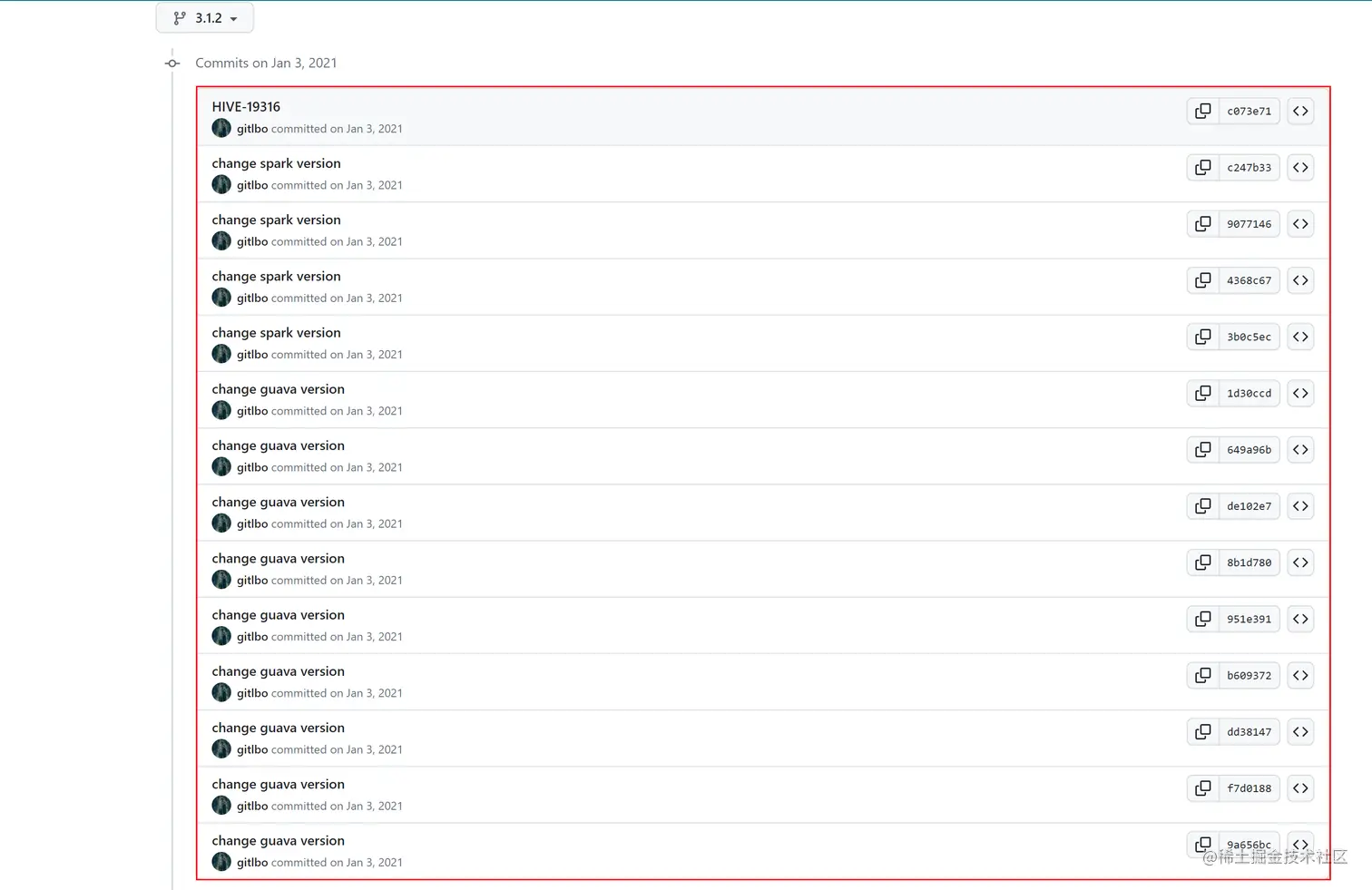Copy full SHA for commit de102e7
Viewport: 1372px width, 890px height.
coord(1203,506)
